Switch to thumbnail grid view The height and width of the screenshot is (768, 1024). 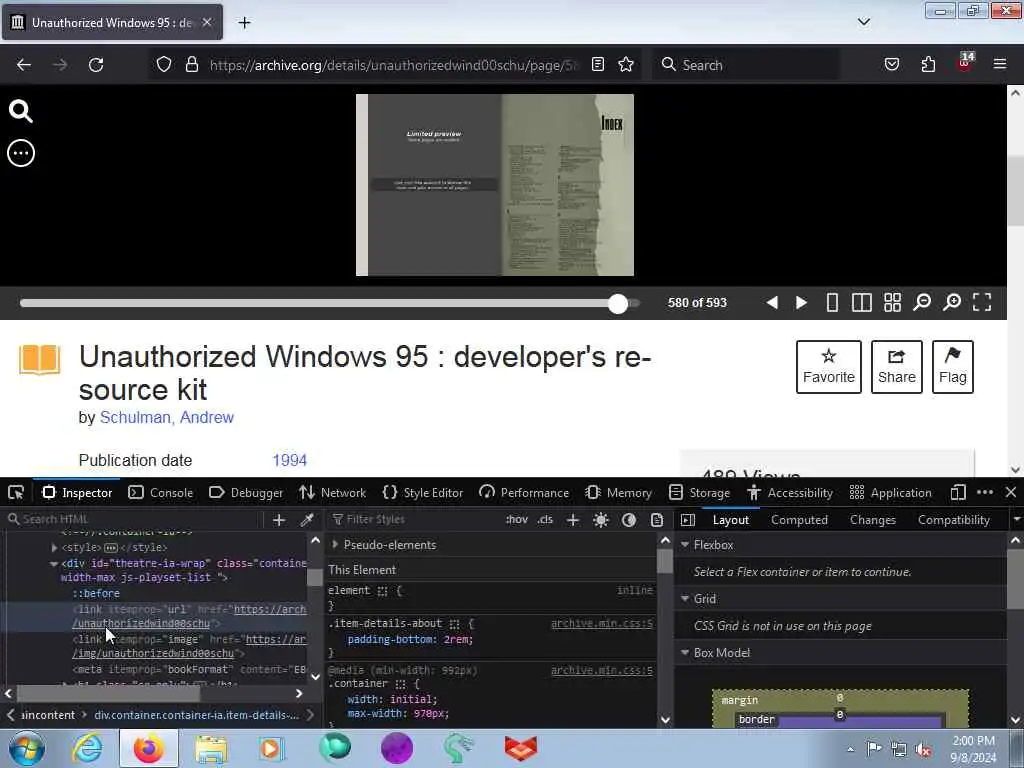click(x=892, y=302)
